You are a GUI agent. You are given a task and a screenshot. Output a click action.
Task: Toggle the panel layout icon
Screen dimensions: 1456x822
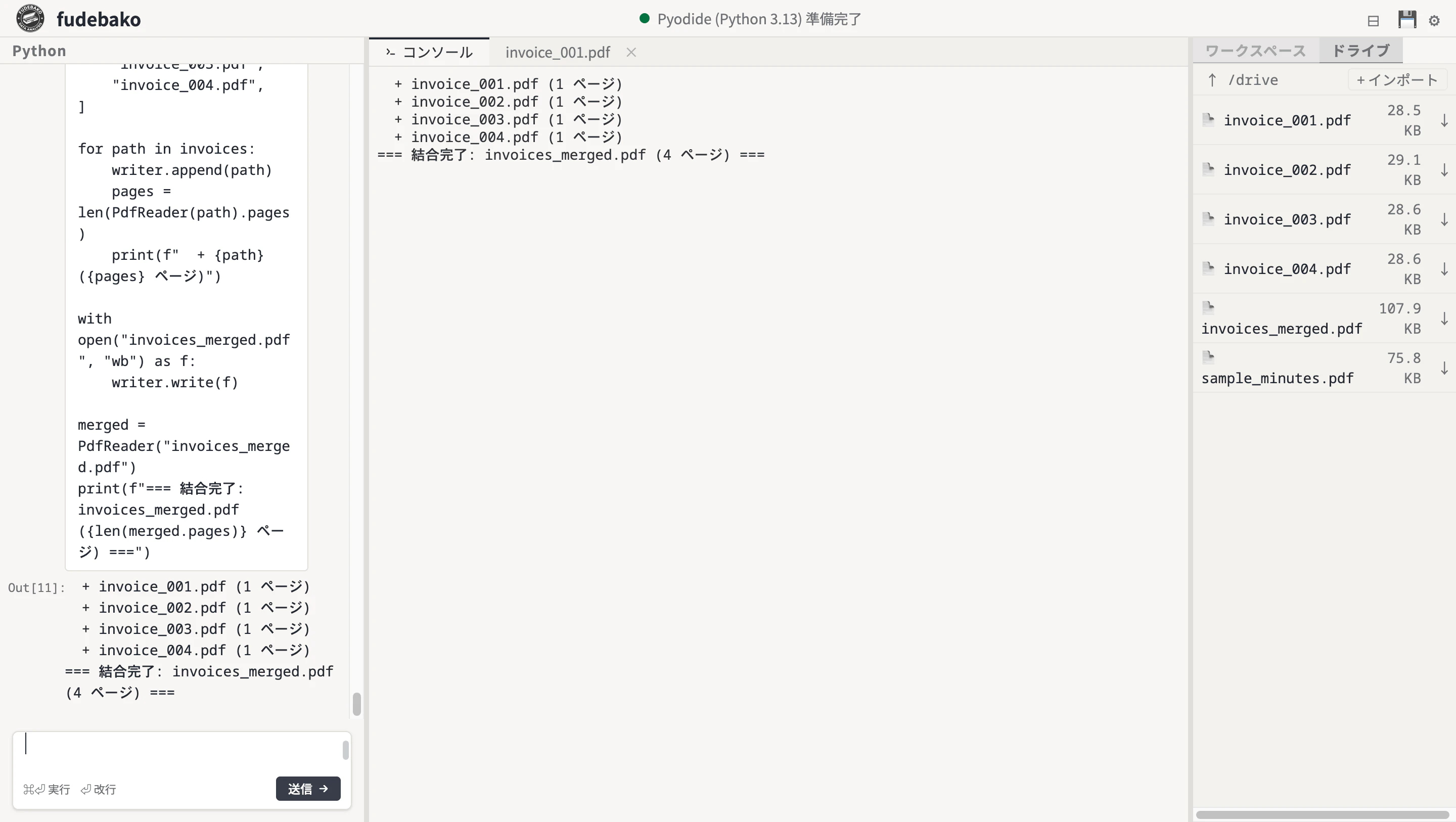tap(1373, 21)
